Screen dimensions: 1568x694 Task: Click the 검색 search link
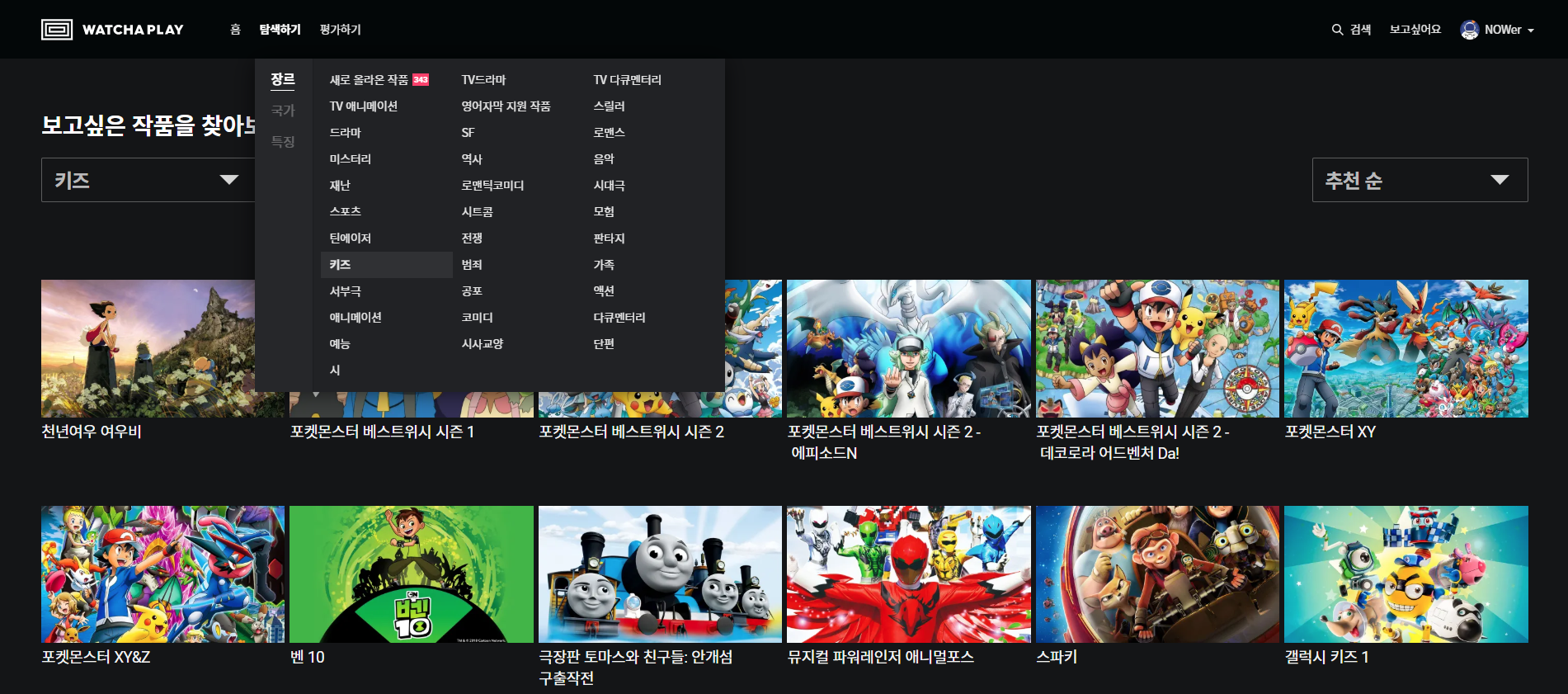[1360, 30]
